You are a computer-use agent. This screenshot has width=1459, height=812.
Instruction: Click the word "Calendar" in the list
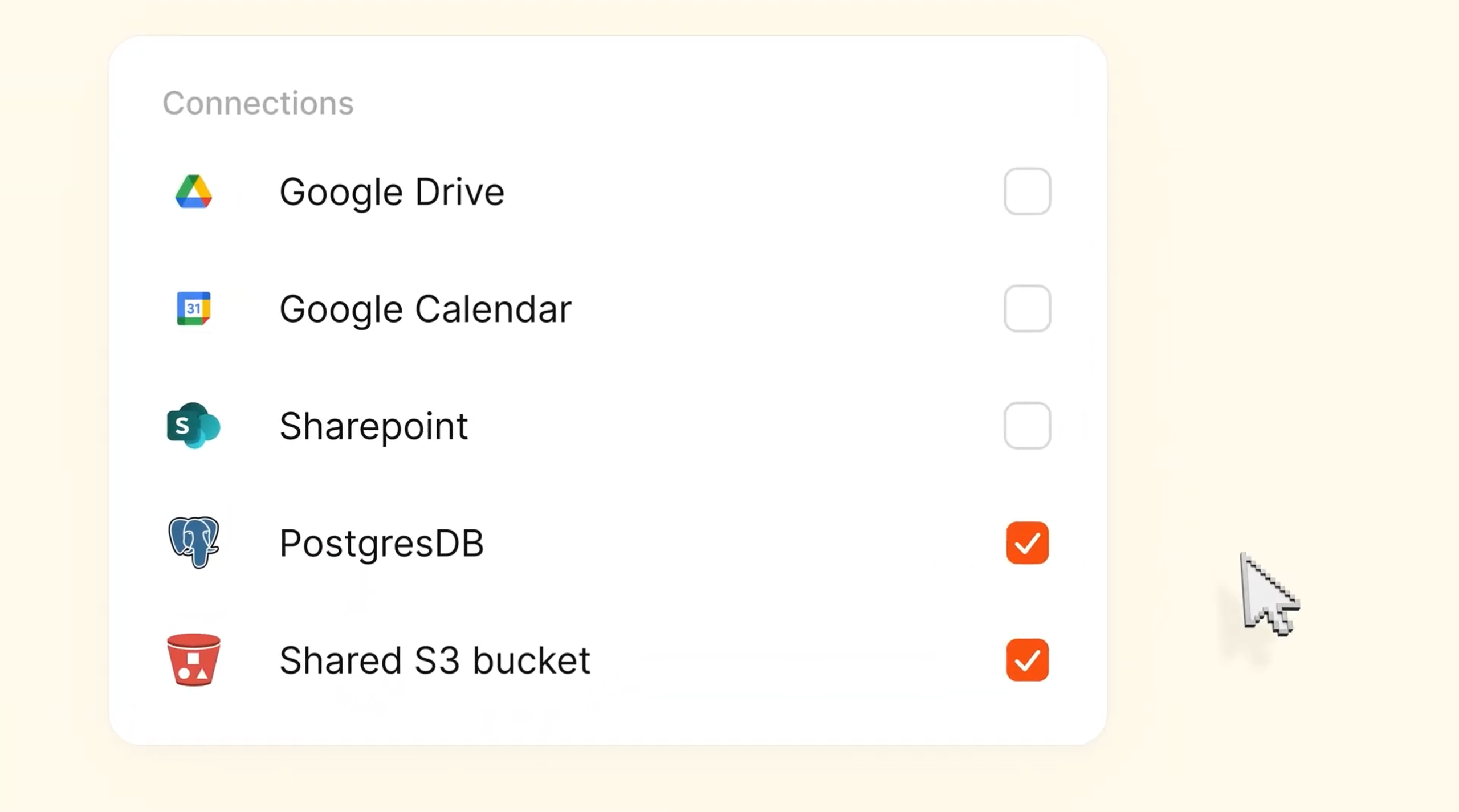coord(493,309)
